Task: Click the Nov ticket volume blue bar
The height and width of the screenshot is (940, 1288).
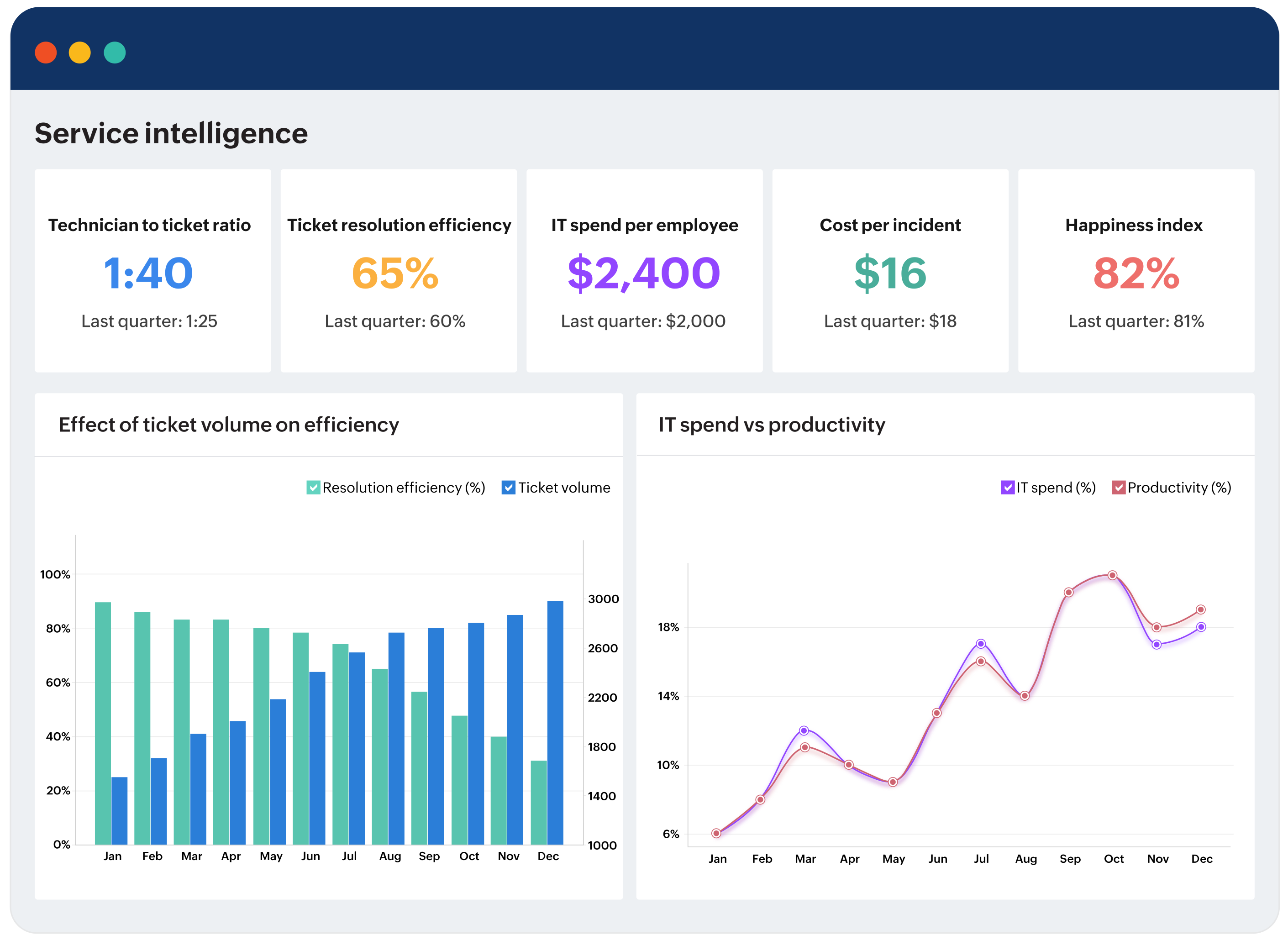Action: click(515, 730)
